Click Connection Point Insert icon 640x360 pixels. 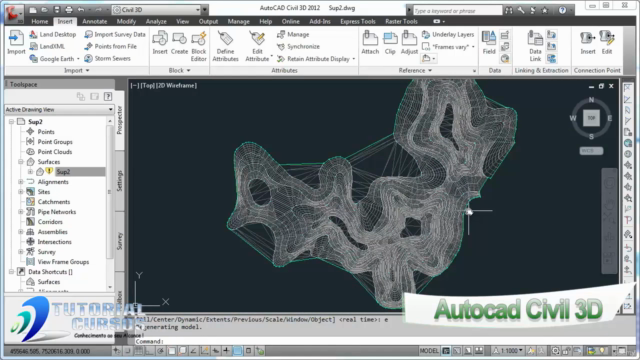coord(588,42)
